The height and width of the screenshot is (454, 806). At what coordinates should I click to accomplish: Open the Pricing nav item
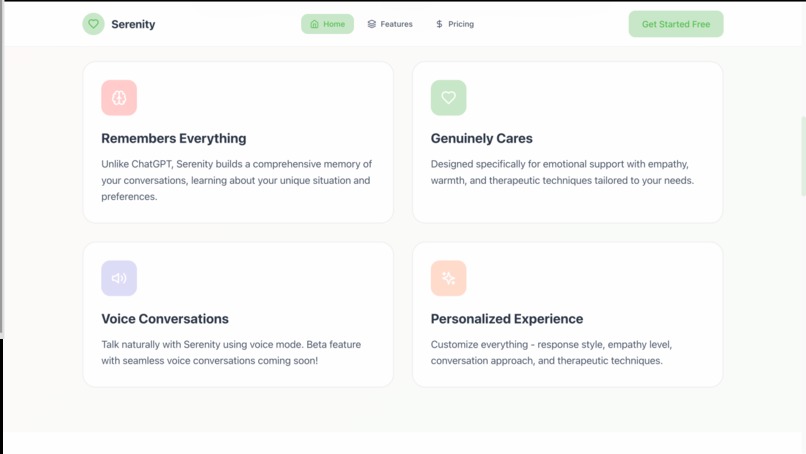[455, 24]
